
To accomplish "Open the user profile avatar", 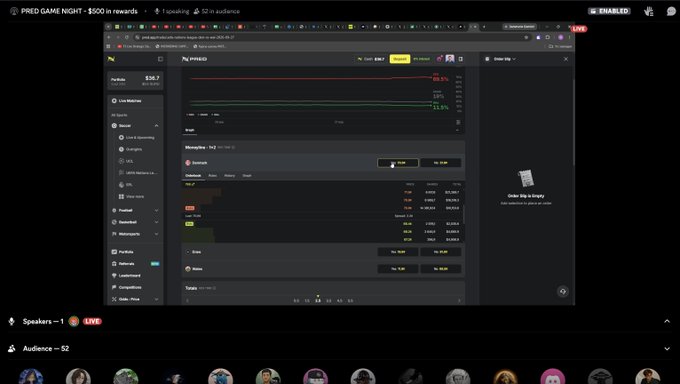I will 450,59.
